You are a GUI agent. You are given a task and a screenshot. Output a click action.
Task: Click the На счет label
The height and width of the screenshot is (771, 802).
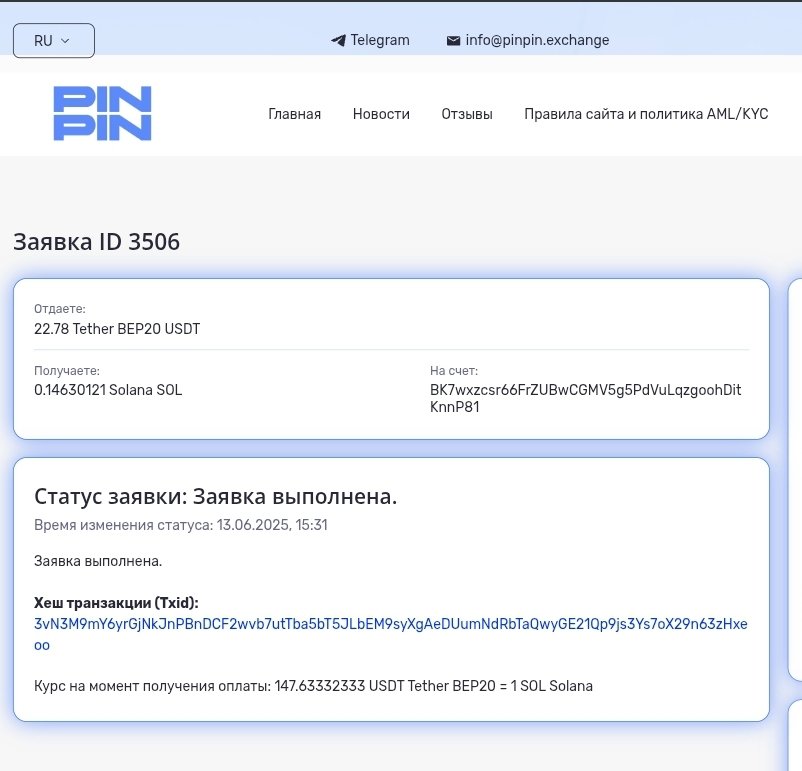point(454,371)
